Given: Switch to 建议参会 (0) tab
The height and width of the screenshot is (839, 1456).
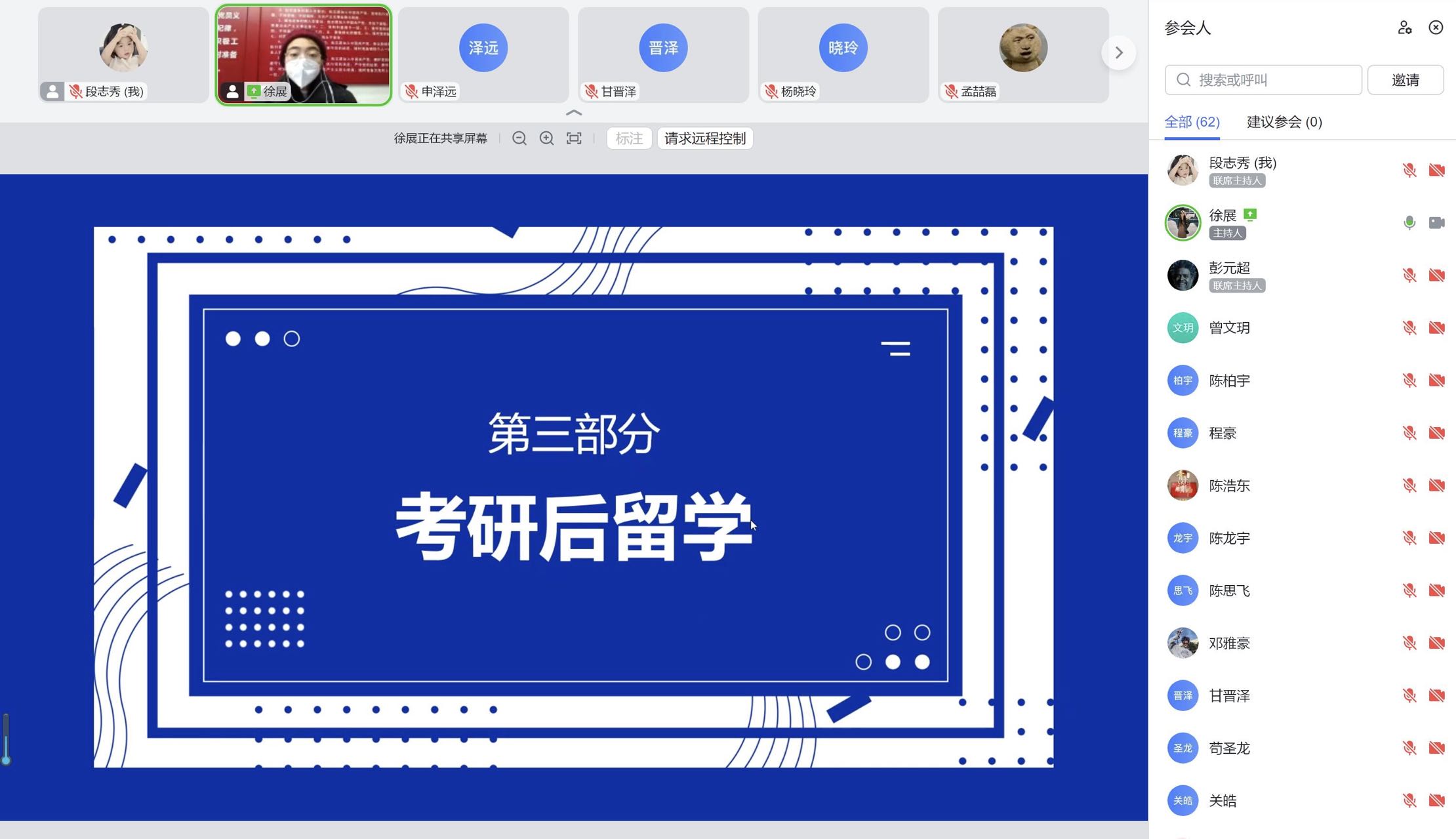Looking at the screenshot, I should coord(1284,122).
